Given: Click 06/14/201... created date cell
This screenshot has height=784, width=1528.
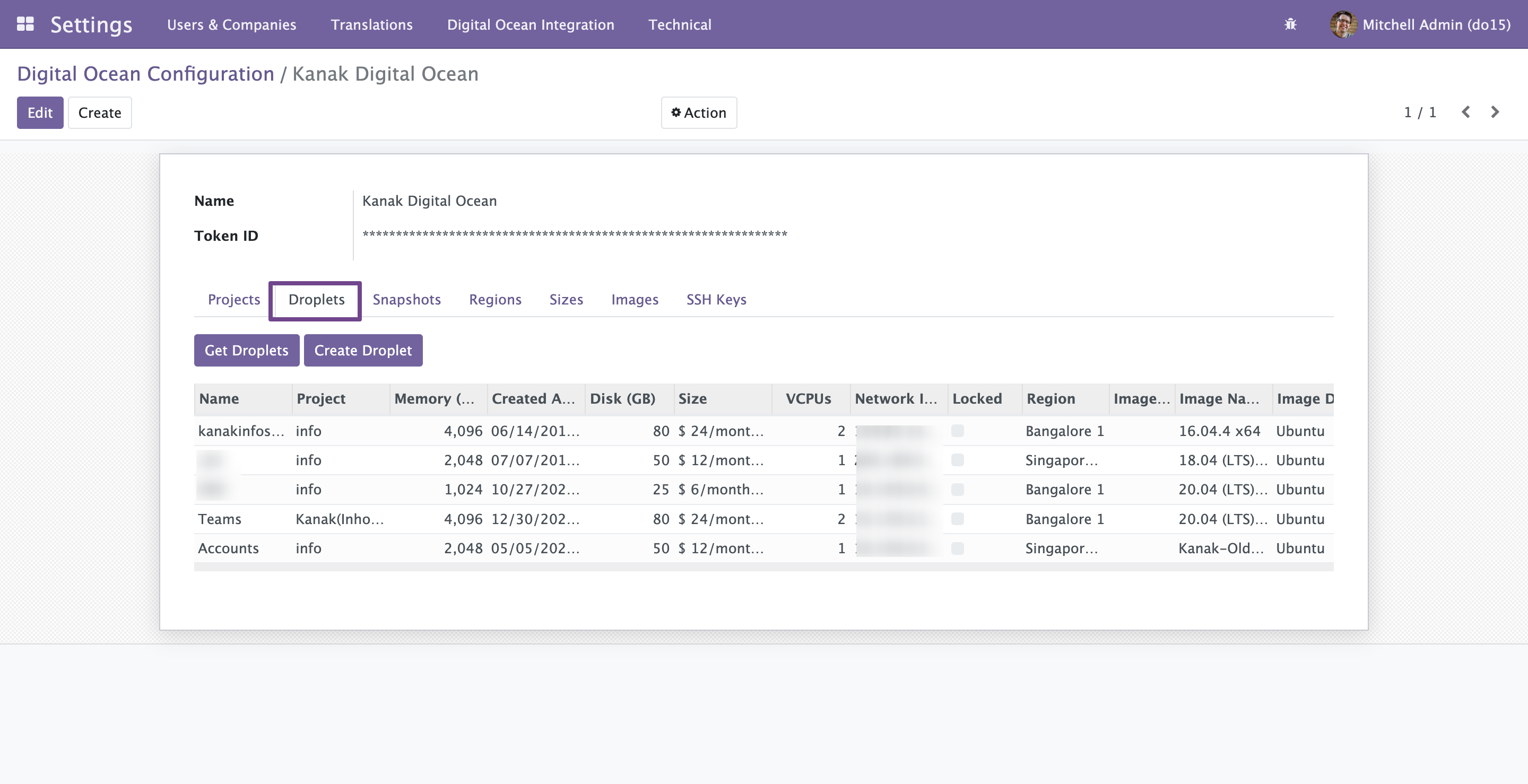Looking at the screenshot, I should [x=536, y=431].
